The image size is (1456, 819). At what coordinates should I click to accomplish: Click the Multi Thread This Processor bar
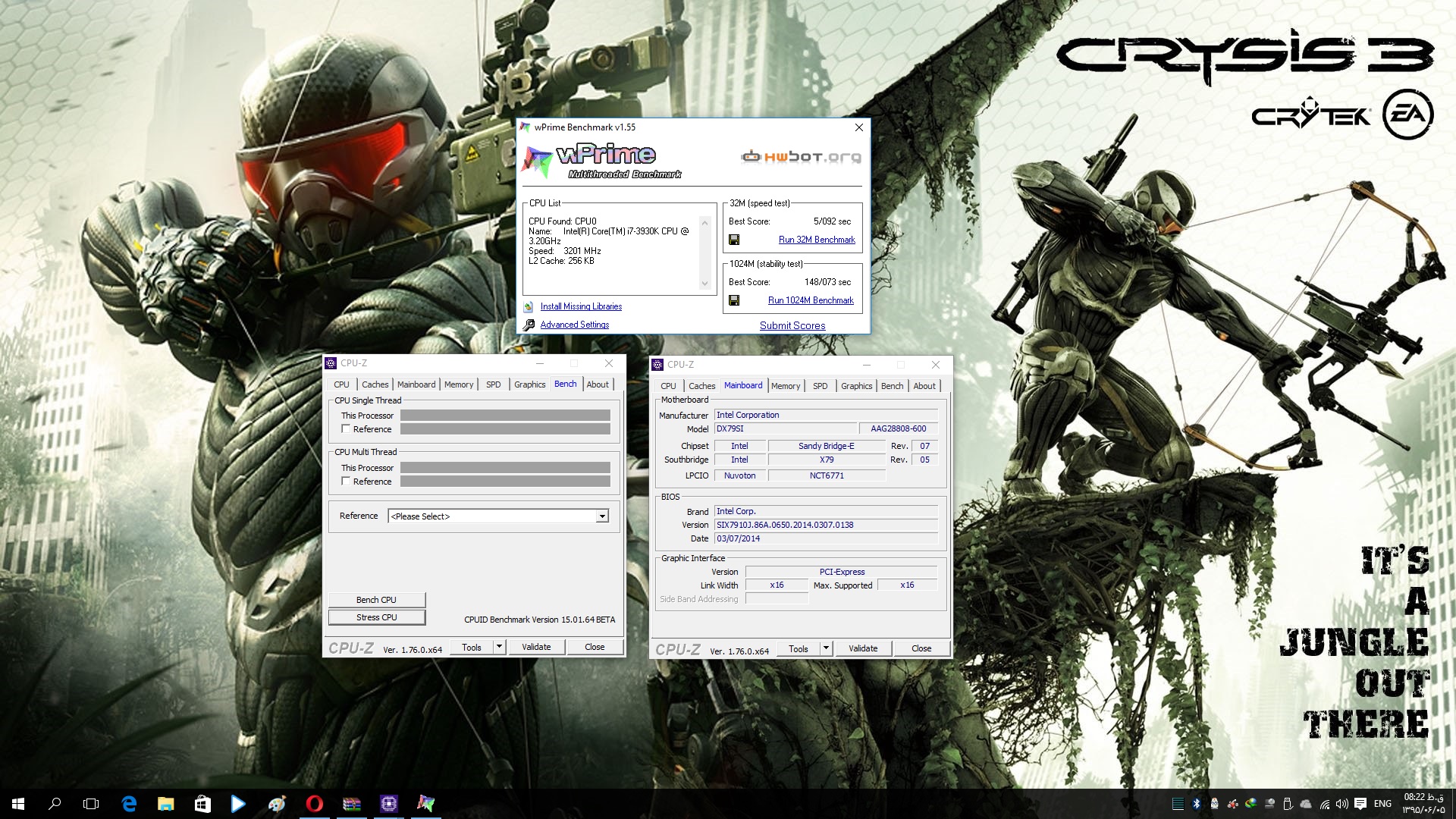coord(505,468)
